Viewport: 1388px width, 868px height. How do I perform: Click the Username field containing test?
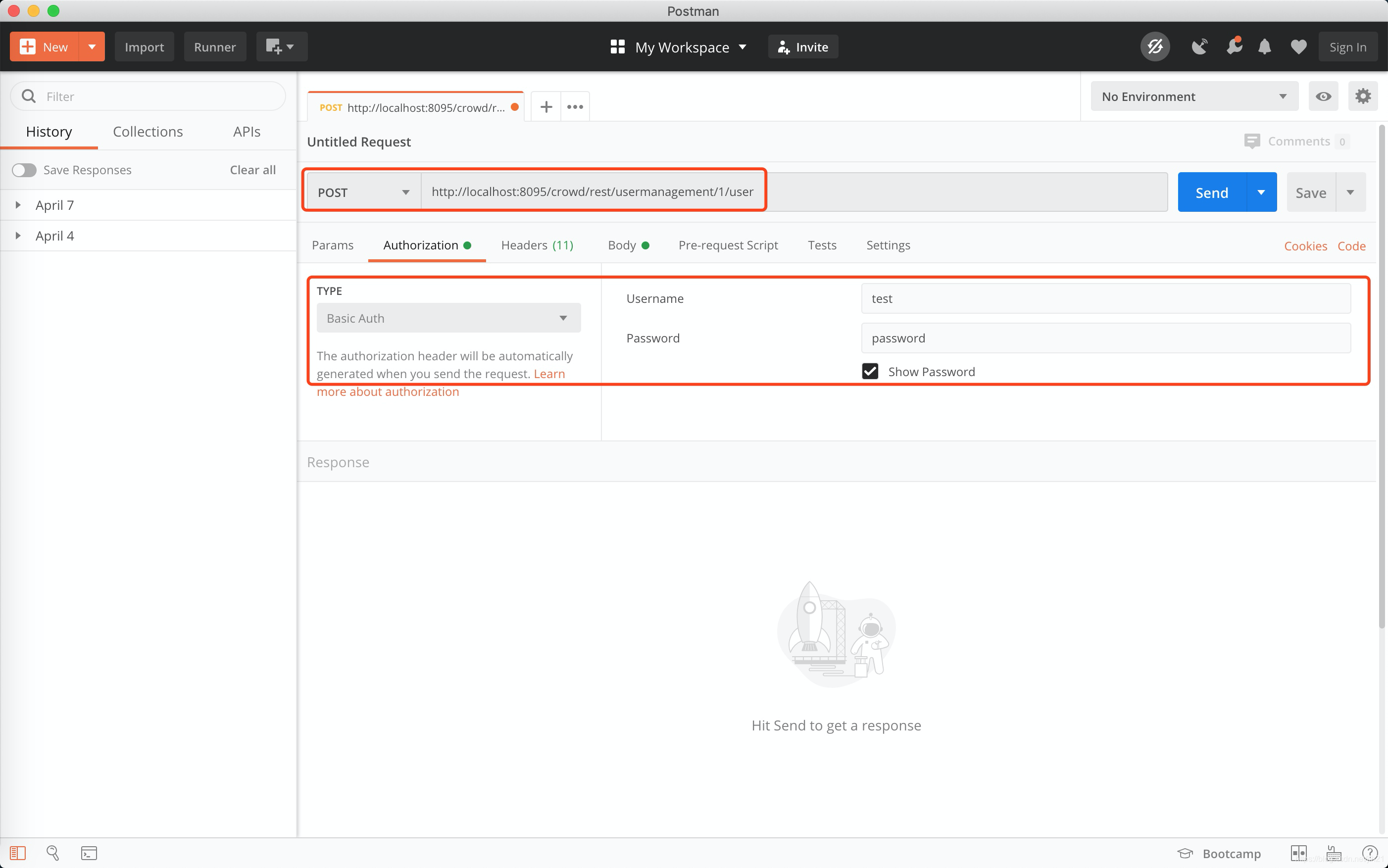pos(1105,298)
